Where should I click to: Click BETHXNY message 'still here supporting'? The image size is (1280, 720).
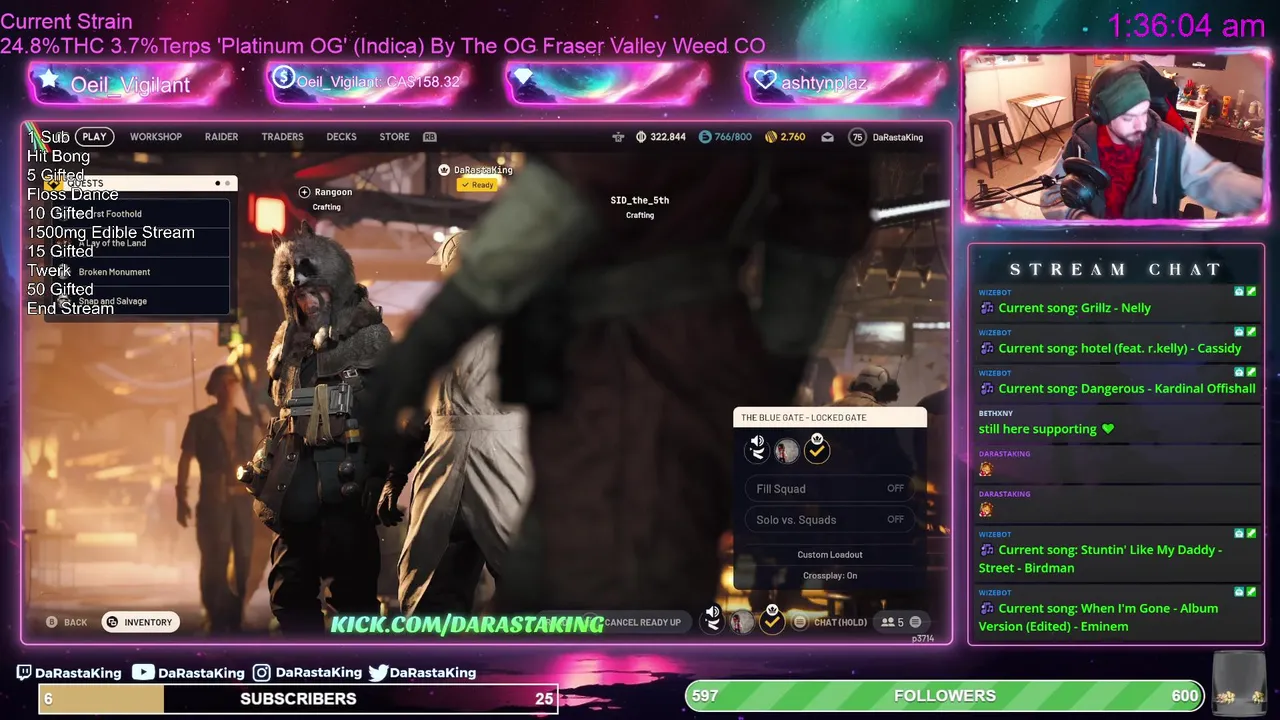tap(1046, 429)
